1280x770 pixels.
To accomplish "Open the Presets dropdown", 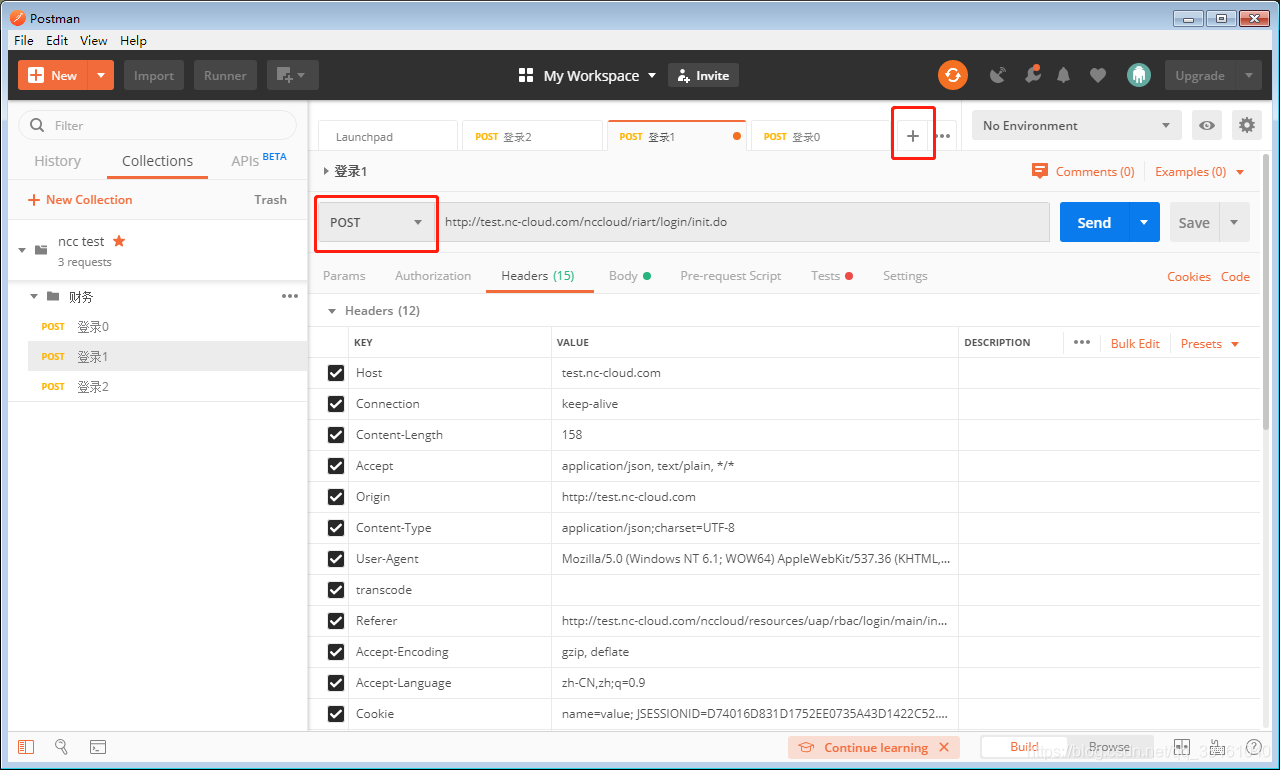I will click(1210, 343).
